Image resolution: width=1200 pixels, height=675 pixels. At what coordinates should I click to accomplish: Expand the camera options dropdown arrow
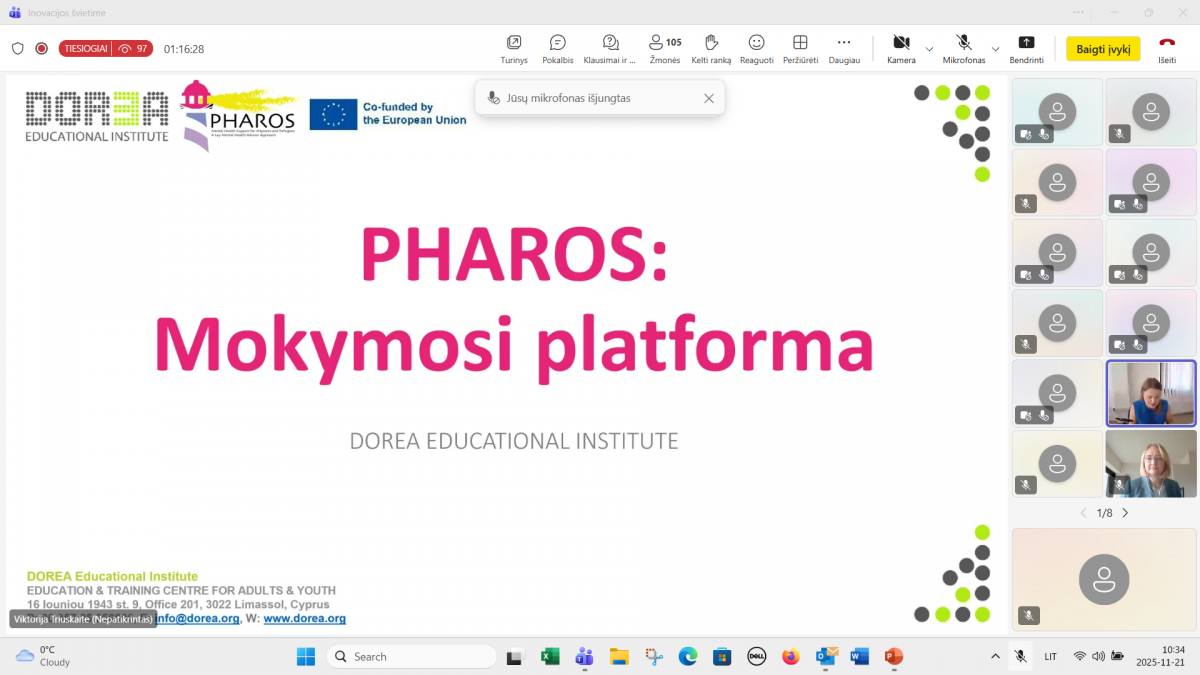pyautogui.click(x=929, y=48)
